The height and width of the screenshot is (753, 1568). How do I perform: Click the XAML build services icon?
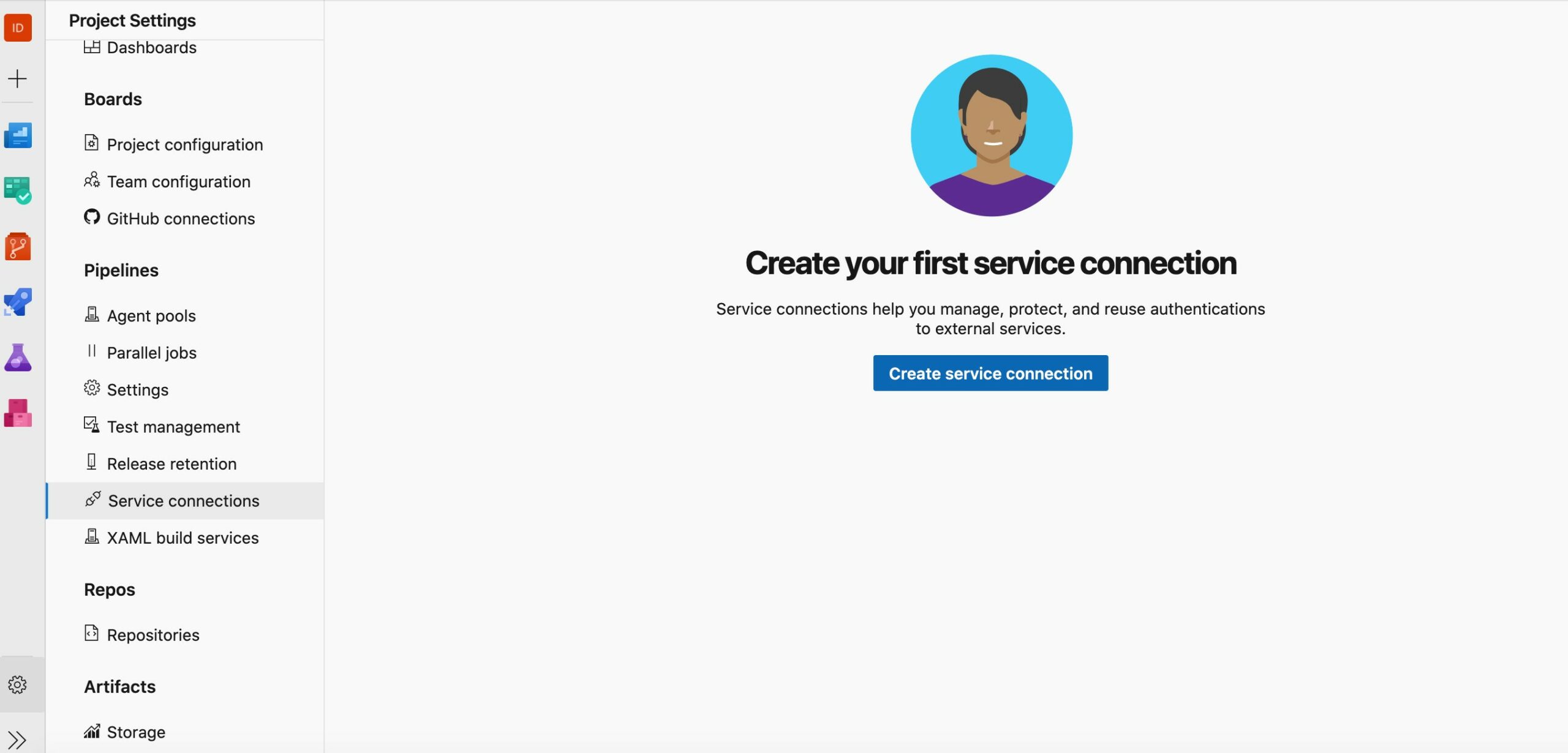tap(92, 536)
